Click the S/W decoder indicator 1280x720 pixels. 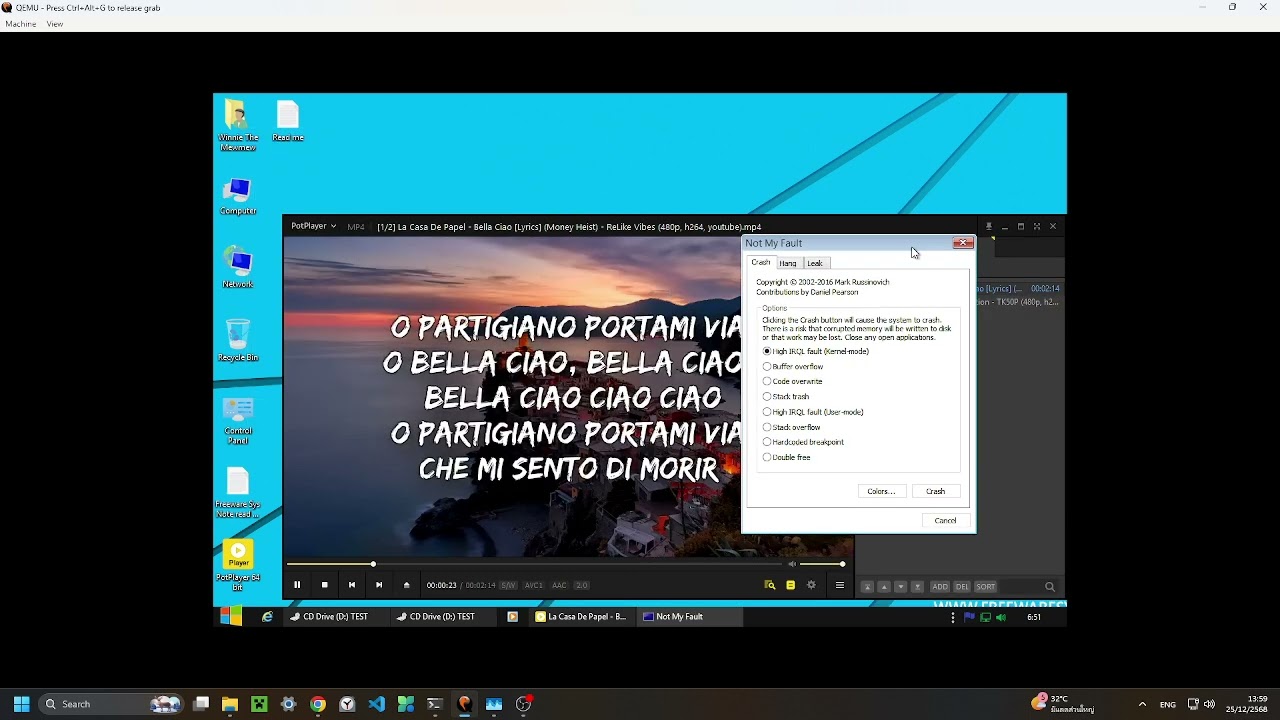tap(508, 585)
